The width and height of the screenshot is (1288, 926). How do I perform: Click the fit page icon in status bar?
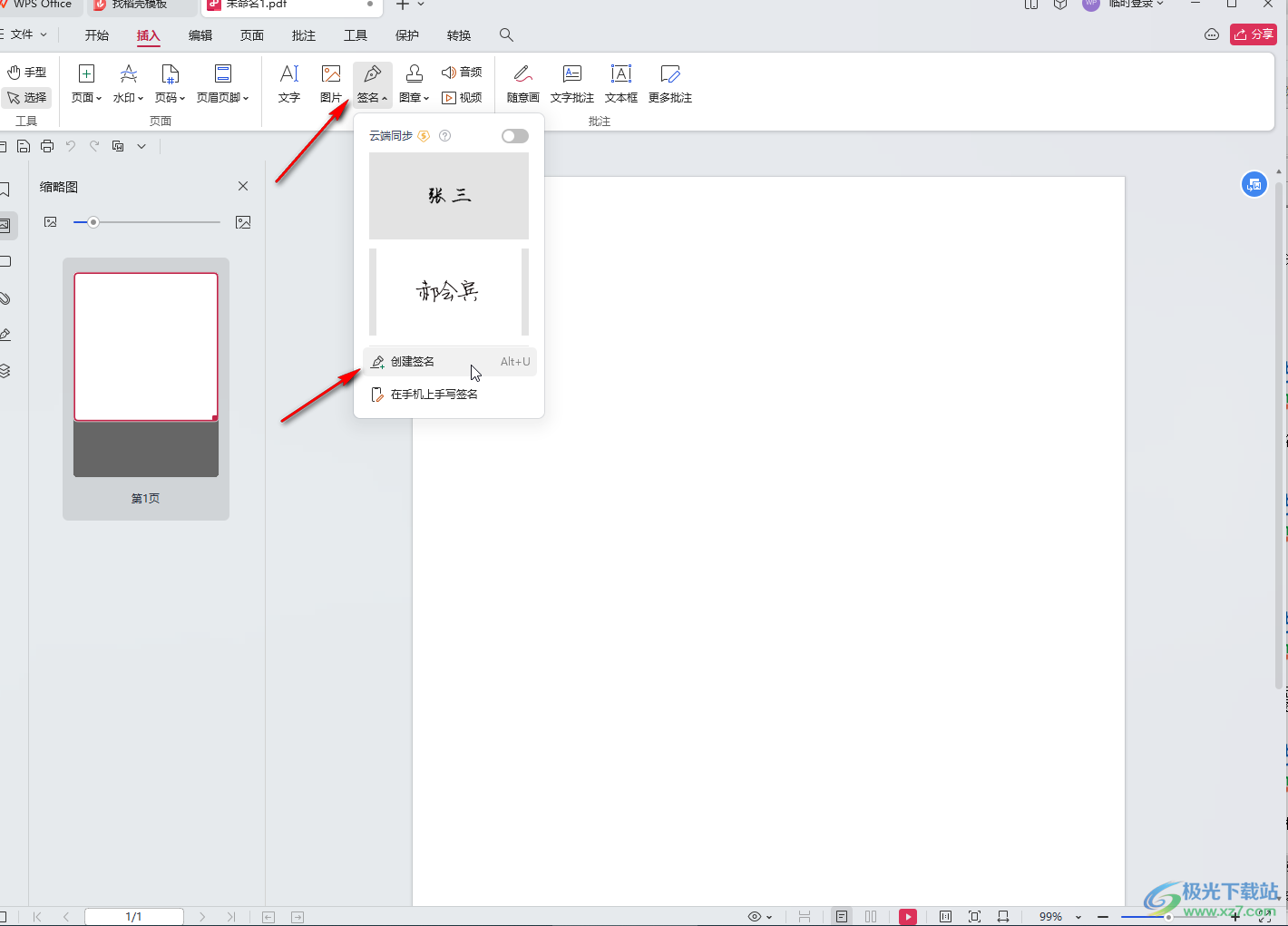pyautogui.click(x=974, y=917)
